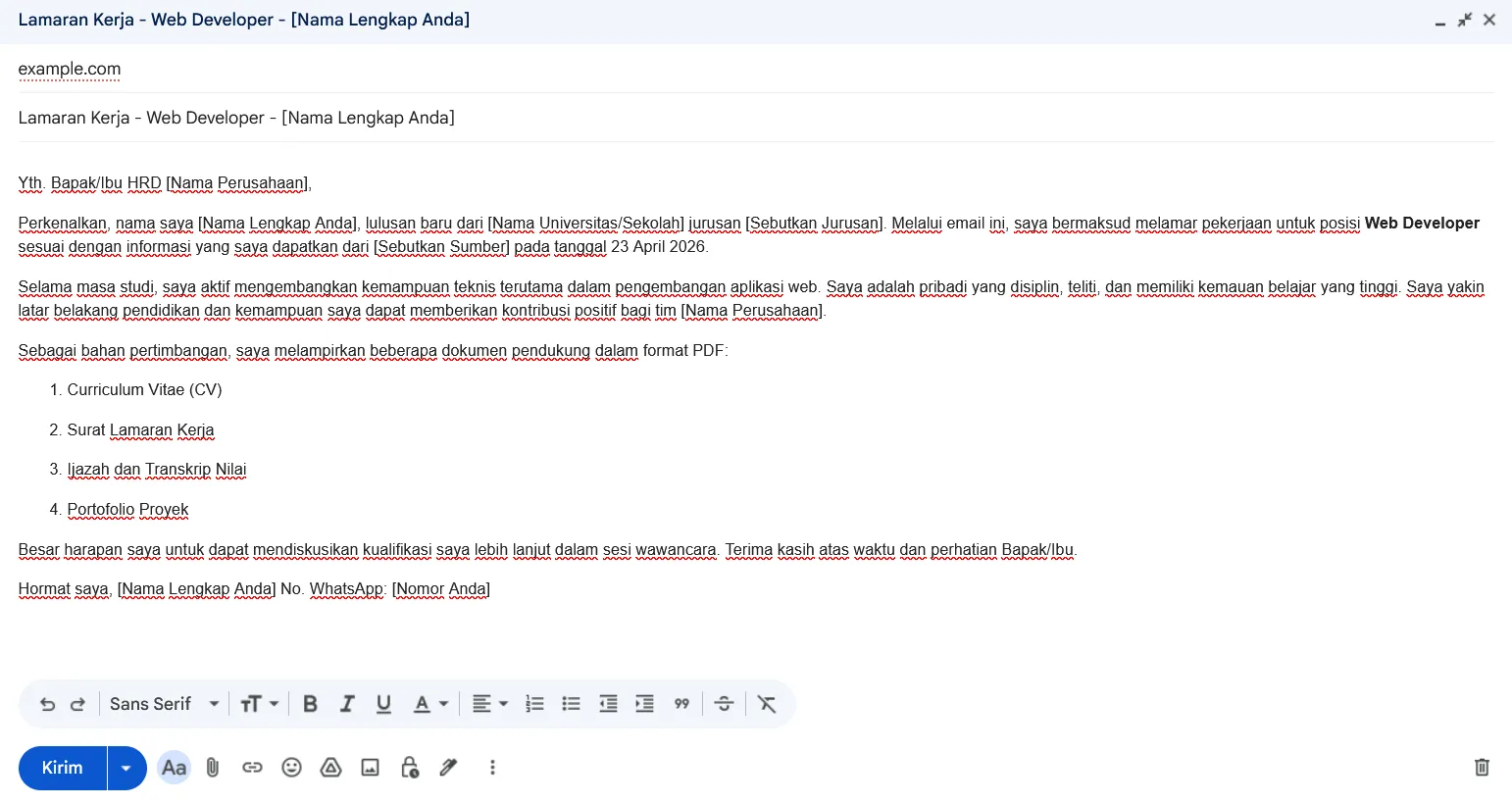Insert a photo into the message

coord(370,768)
